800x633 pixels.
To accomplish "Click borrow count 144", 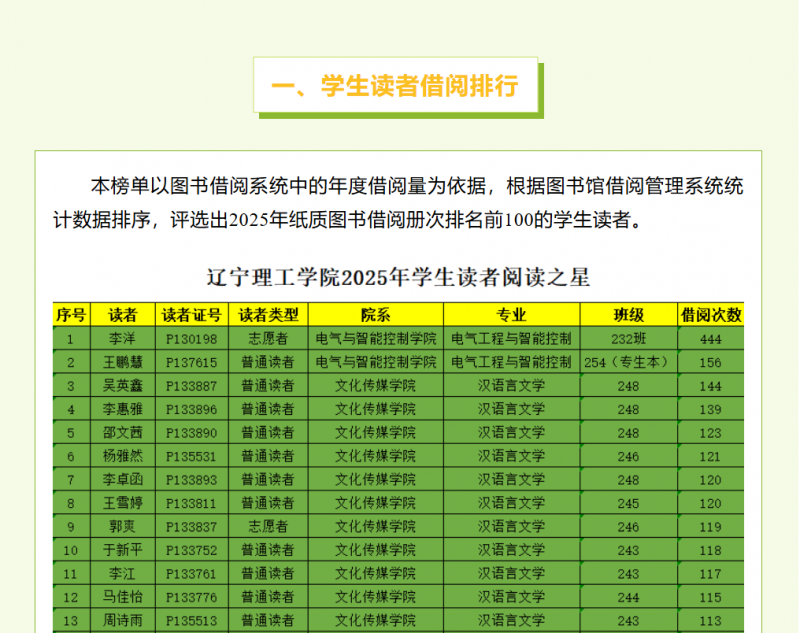I will tap(711, 386).
